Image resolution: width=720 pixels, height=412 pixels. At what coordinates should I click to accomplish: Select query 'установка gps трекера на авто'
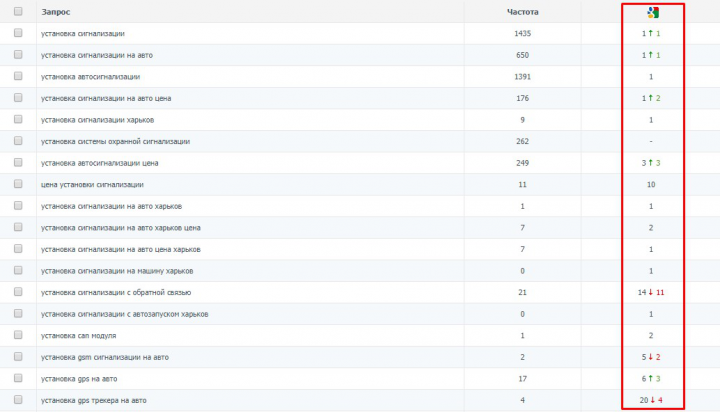[94, 401]
